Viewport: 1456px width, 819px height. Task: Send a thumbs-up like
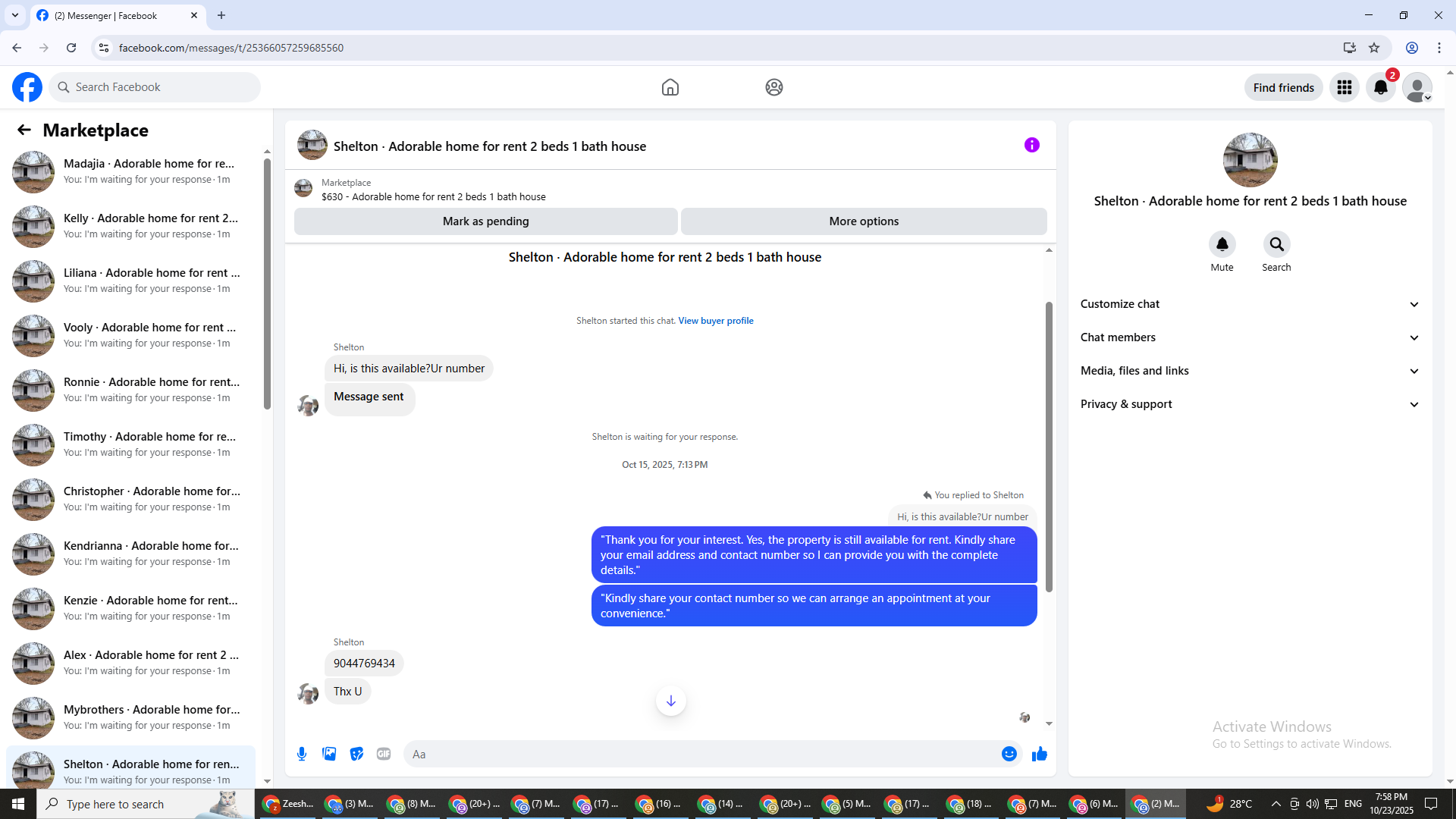[1040, 754]
